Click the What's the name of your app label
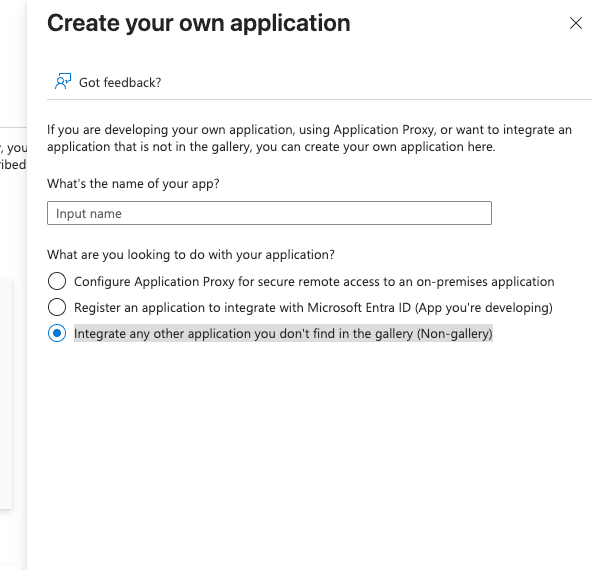This screenshot has height=570, width=611. (x=133, y=184)
